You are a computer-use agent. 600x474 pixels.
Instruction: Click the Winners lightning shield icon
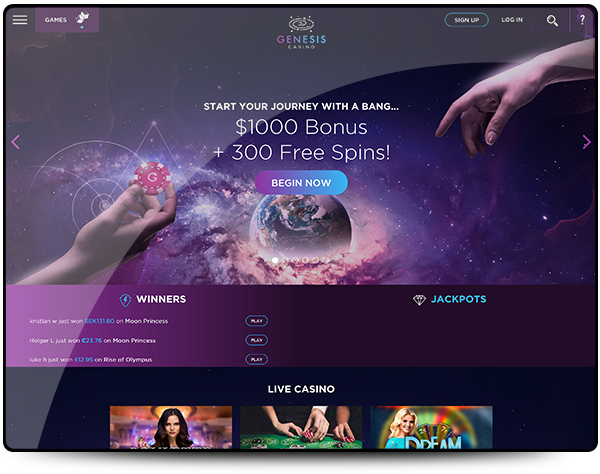(125, 300)
